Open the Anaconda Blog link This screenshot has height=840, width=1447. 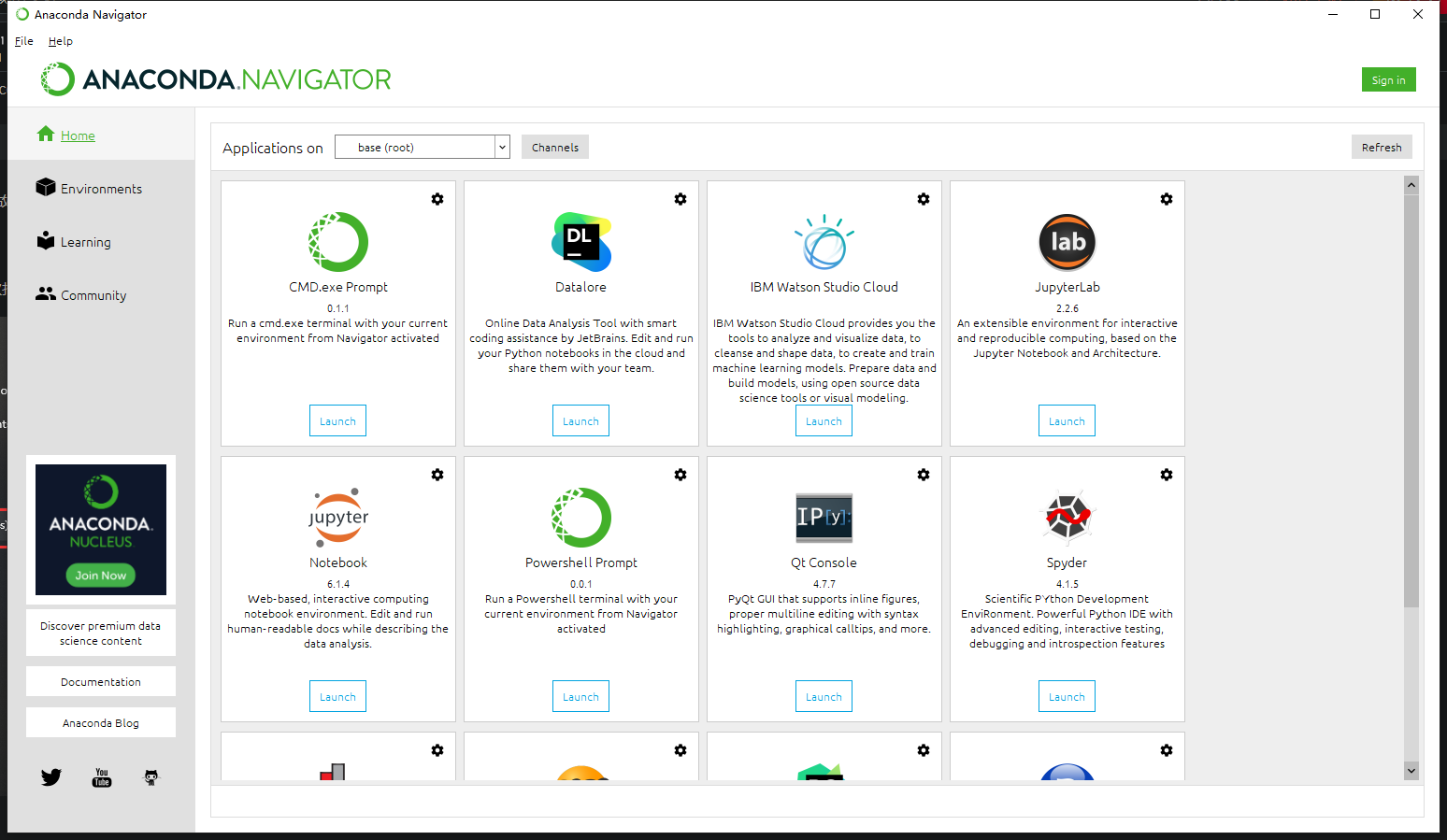coord(101,722)
